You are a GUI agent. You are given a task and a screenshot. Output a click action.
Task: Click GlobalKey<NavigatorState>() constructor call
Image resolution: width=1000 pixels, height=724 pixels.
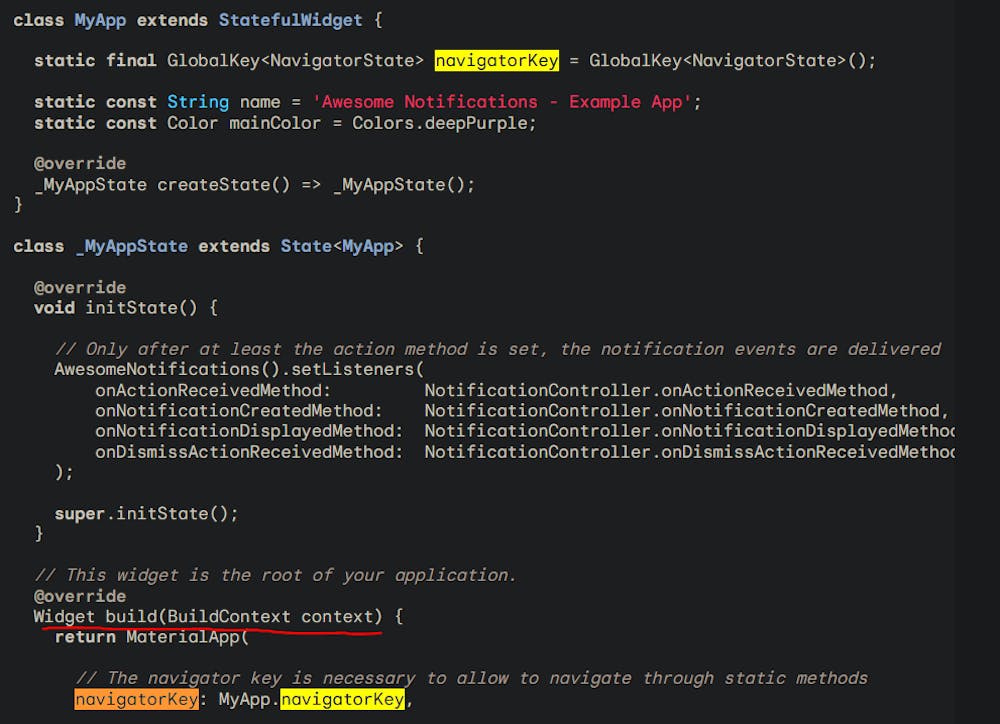click(x=727, y=61)
